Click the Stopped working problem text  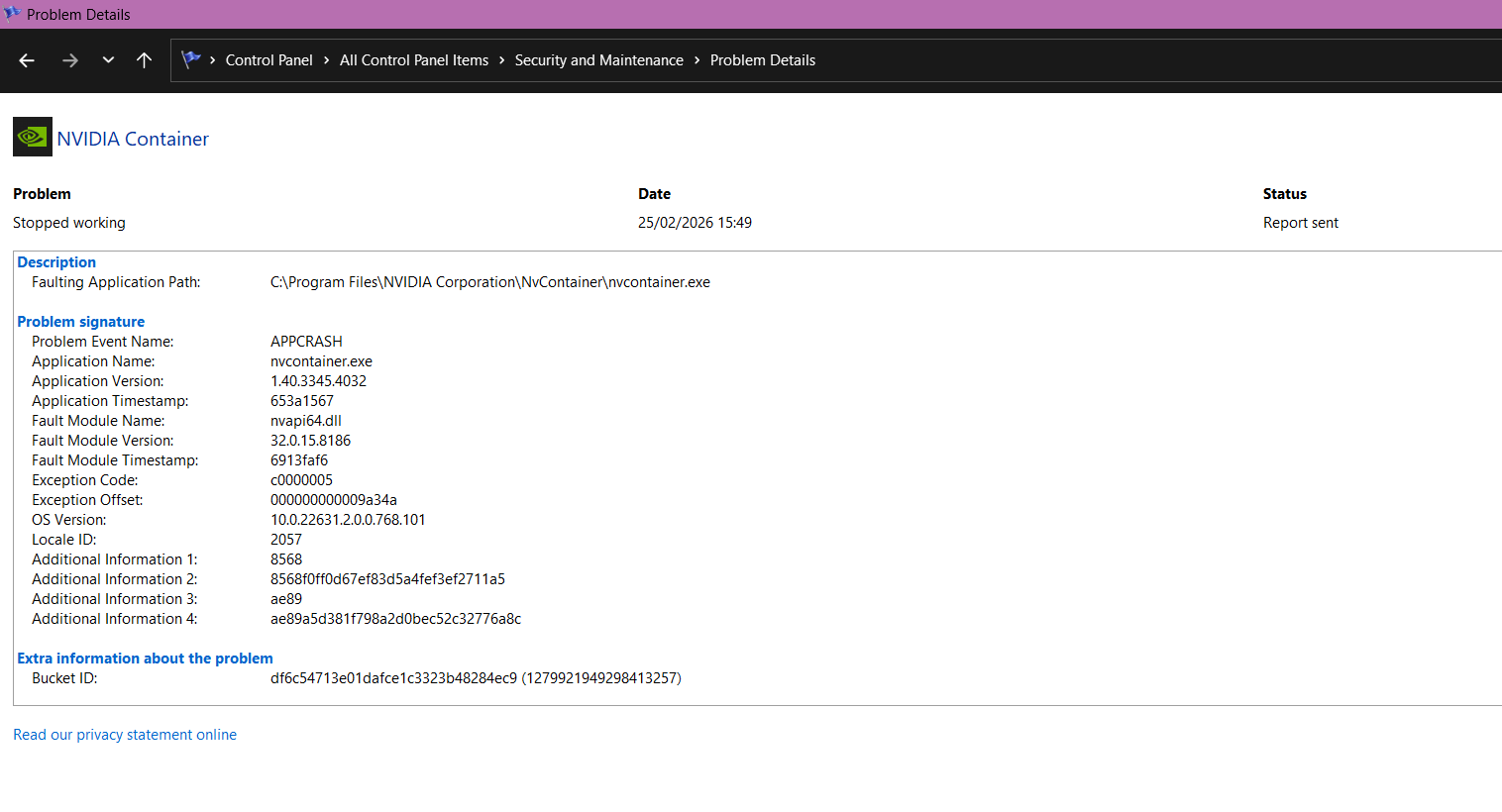coord(69,223)
